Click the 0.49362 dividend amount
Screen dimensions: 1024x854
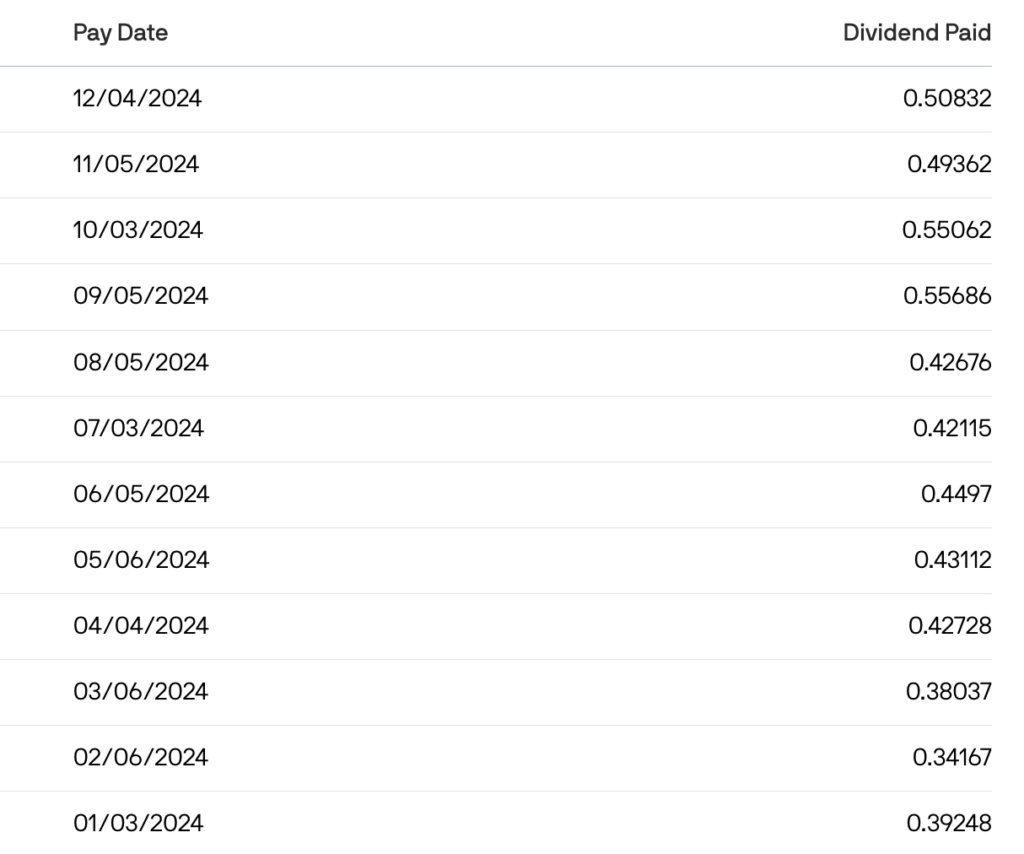[949, 165]
